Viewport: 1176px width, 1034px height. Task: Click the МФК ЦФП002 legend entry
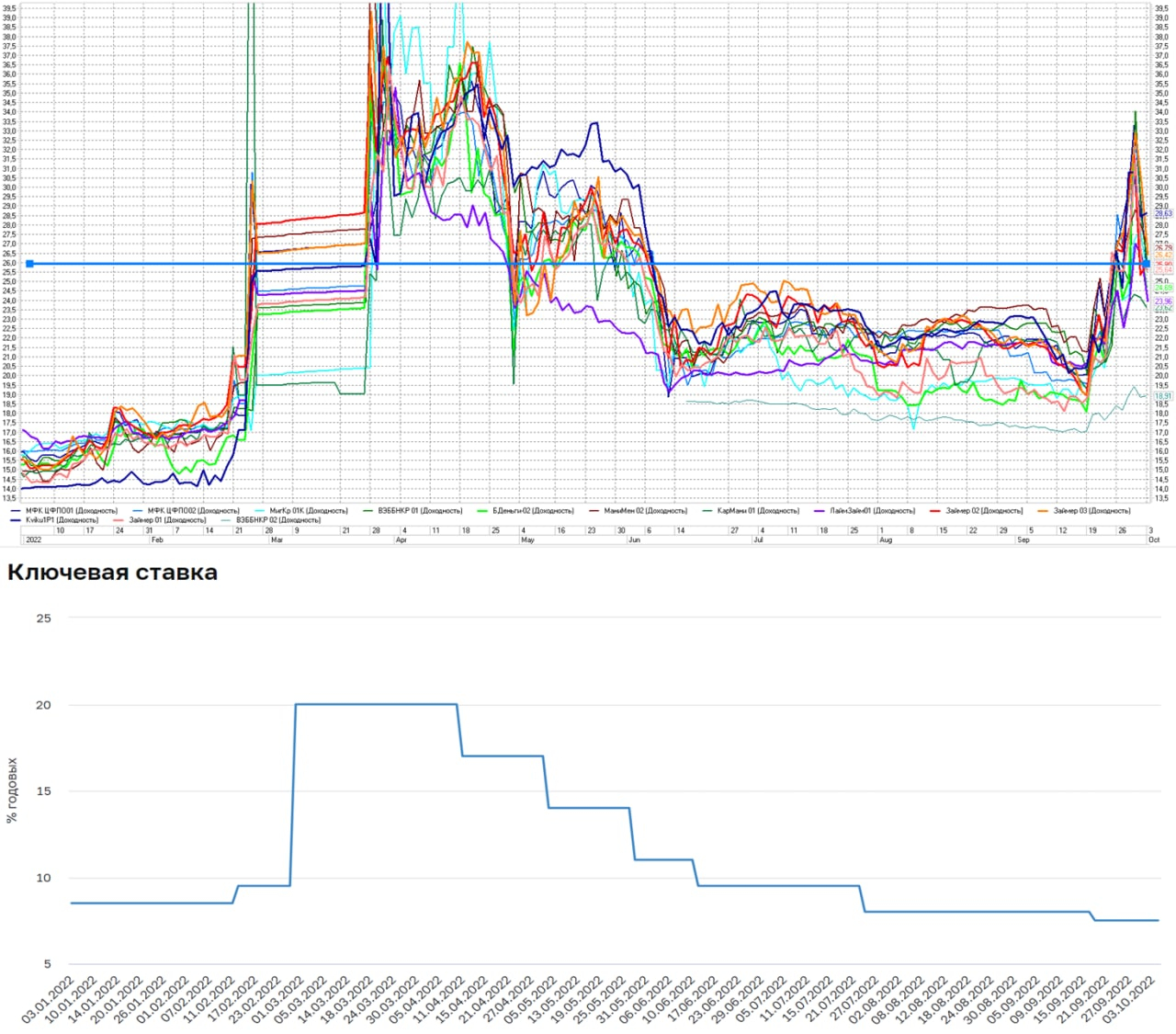coord(187,510)
